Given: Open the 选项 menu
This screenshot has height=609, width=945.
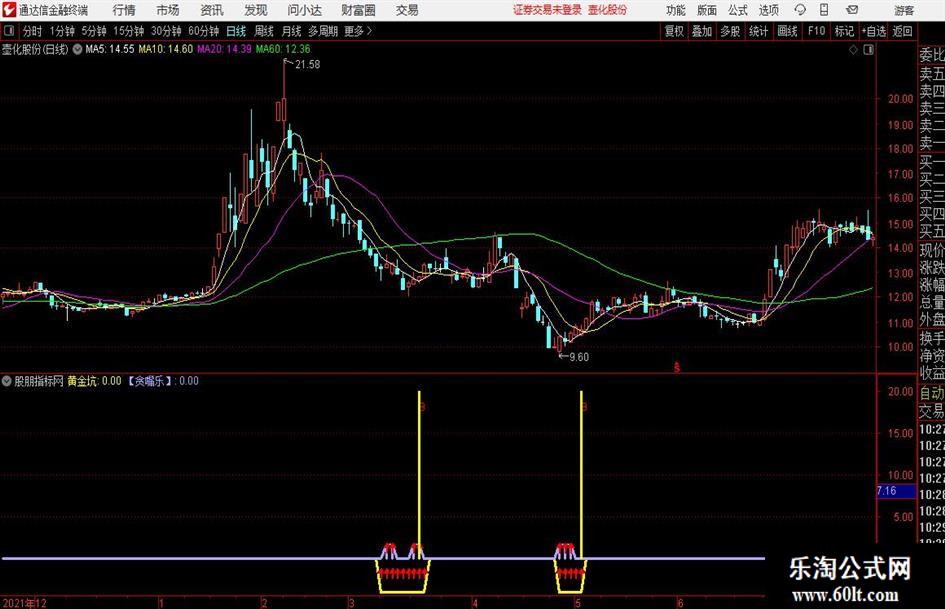Looking at the screenshot, I should [768, 10].
